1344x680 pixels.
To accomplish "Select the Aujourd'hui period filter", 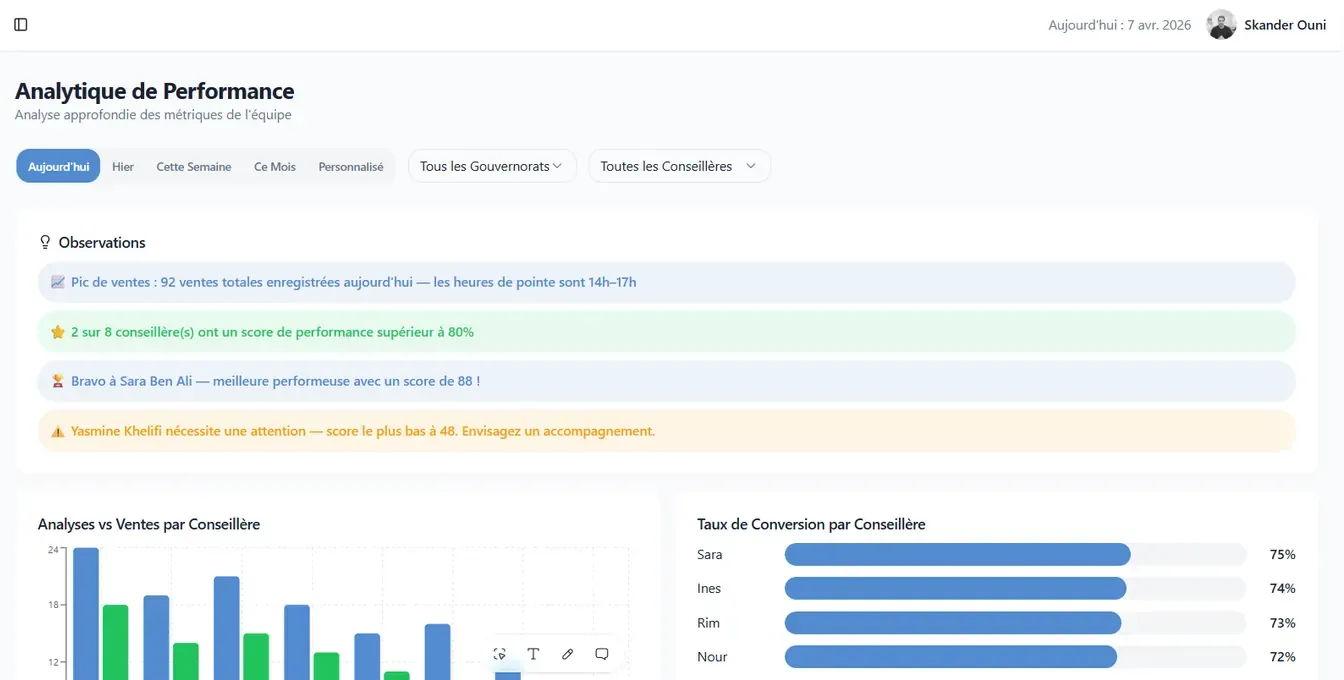I will pos(58,166).
